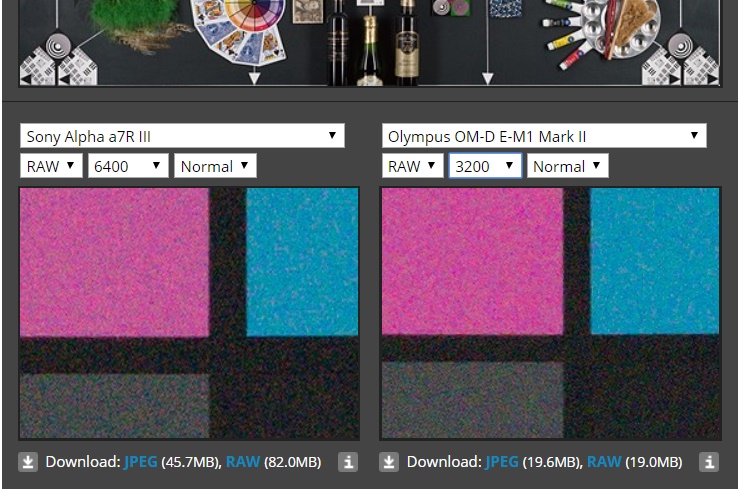The height and width of the screenshot is (489, 738).
Task: Open the Olympus OM-D E-M1 Mark II dropdown
Action: pyautogui.click(x=544, y=136)
